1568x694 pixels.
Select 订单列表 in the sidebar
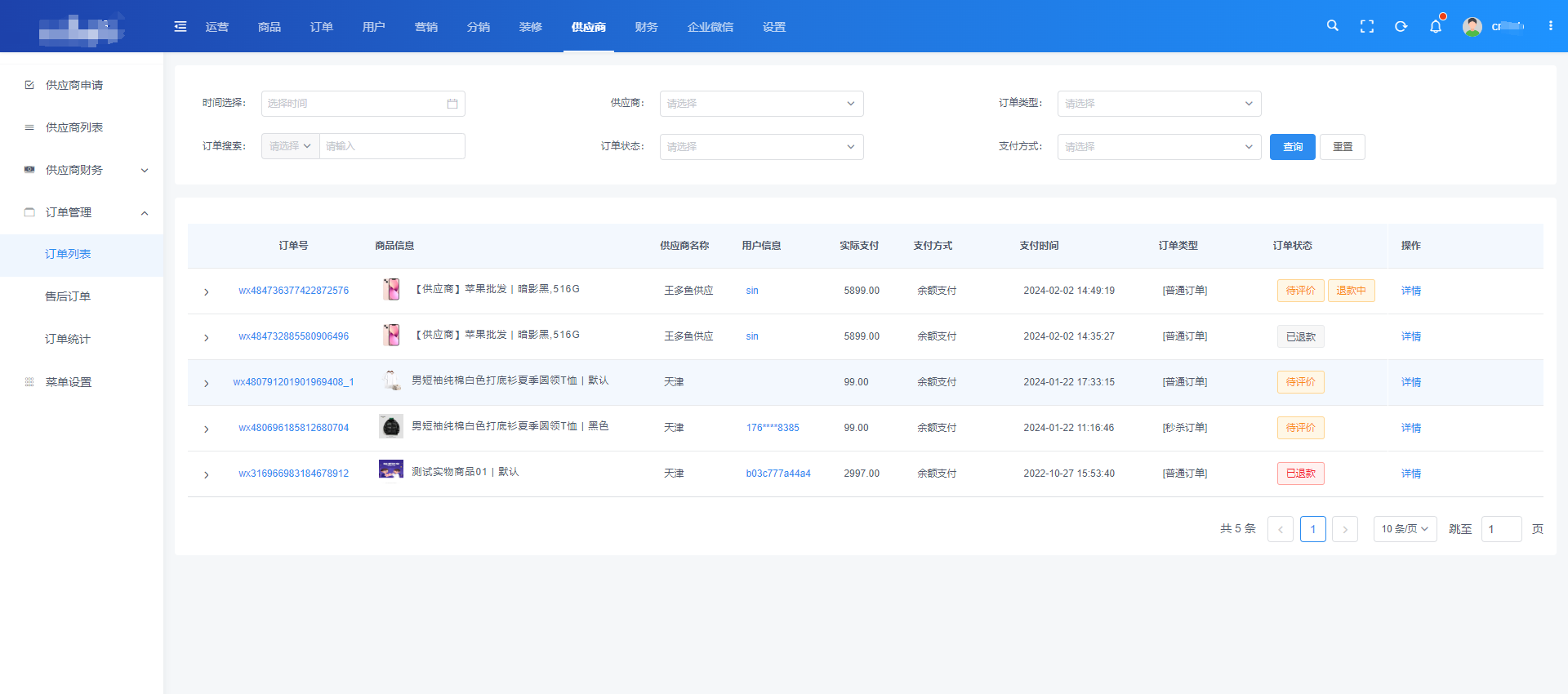coord(82,255)
